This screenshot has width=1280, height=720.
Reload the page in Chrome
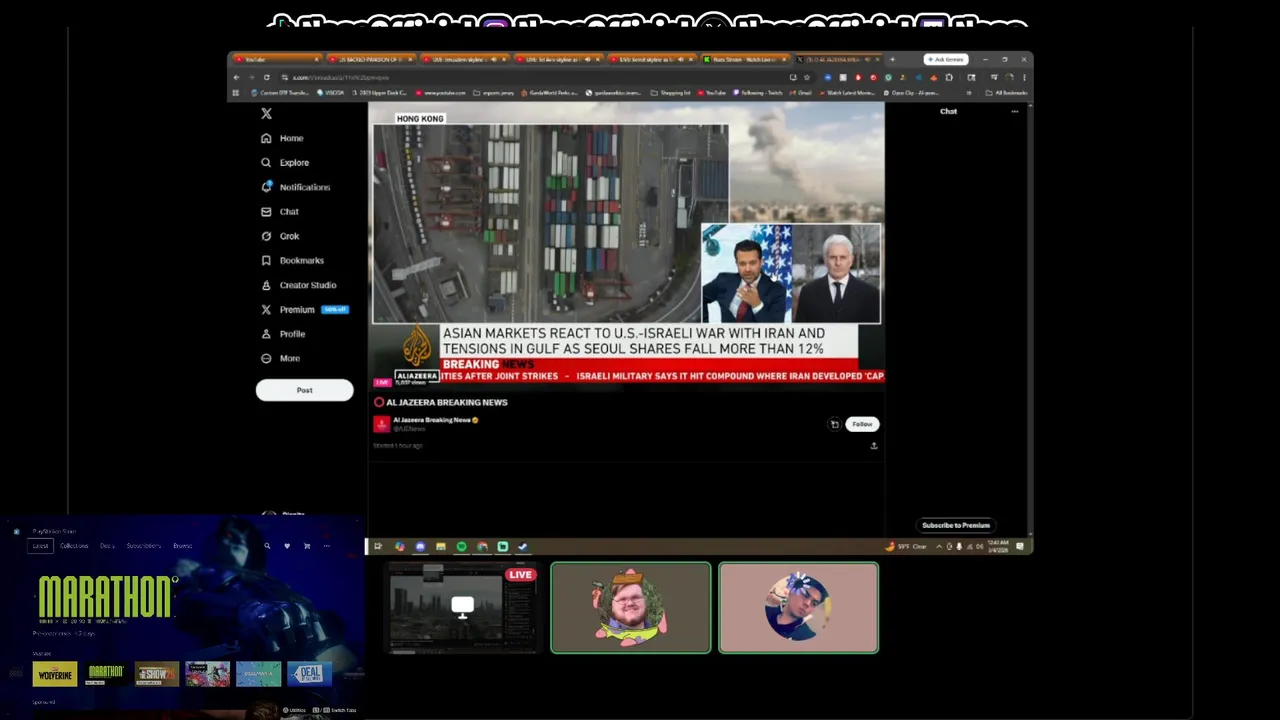pyautogui.click(x=266, y=77)
